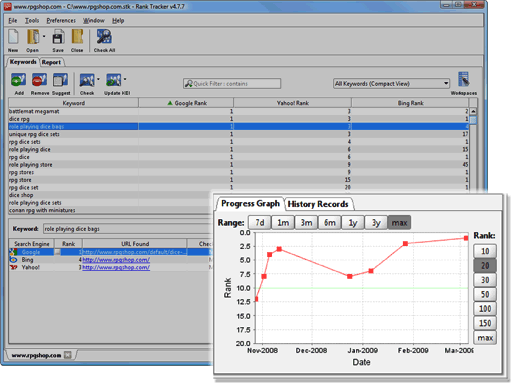Expand the Check button dropdown arrow
Viewport: 512px width, 383px height.
(98, 79)
